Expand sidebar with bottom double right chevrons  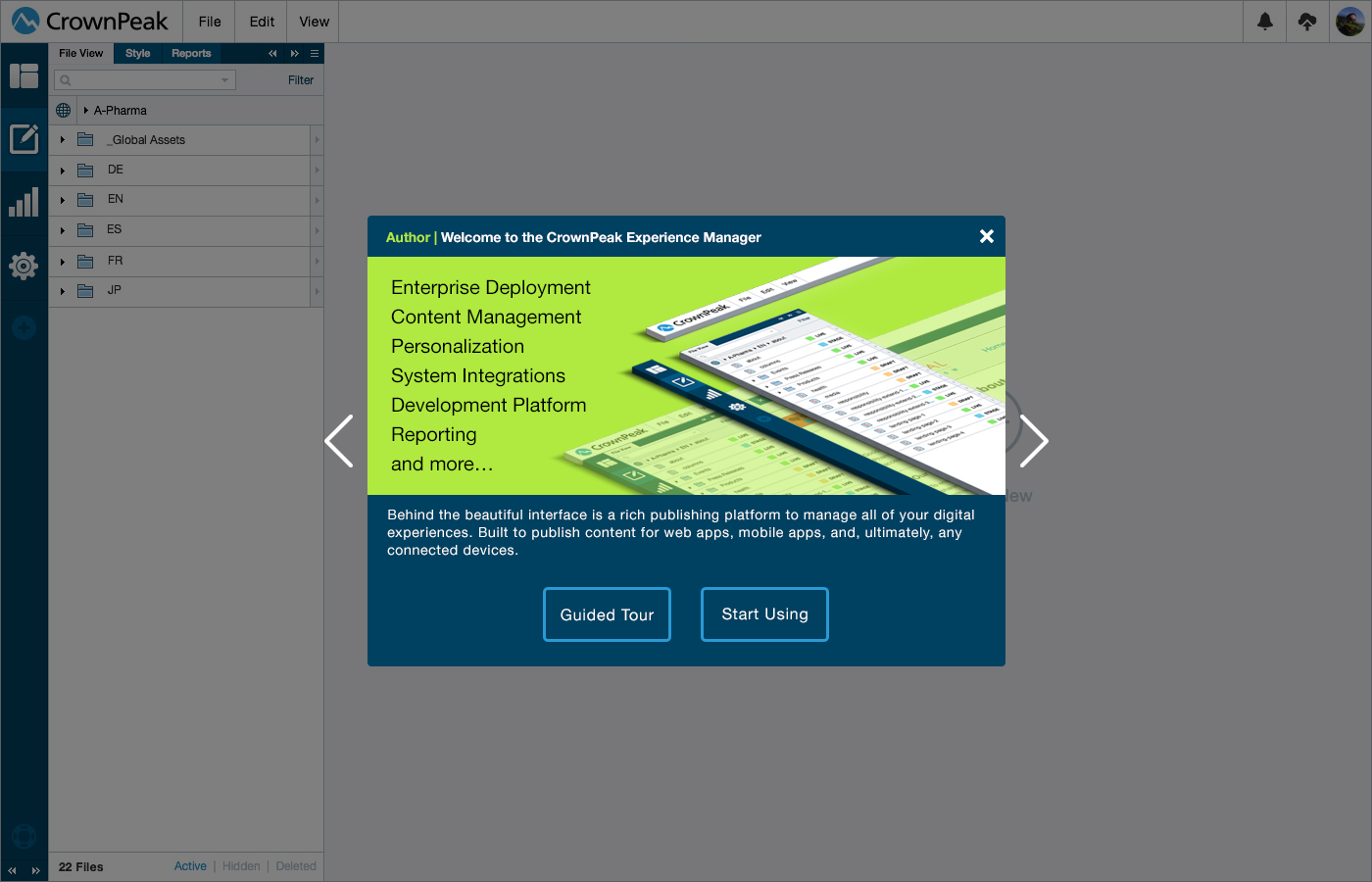[35, 870]
